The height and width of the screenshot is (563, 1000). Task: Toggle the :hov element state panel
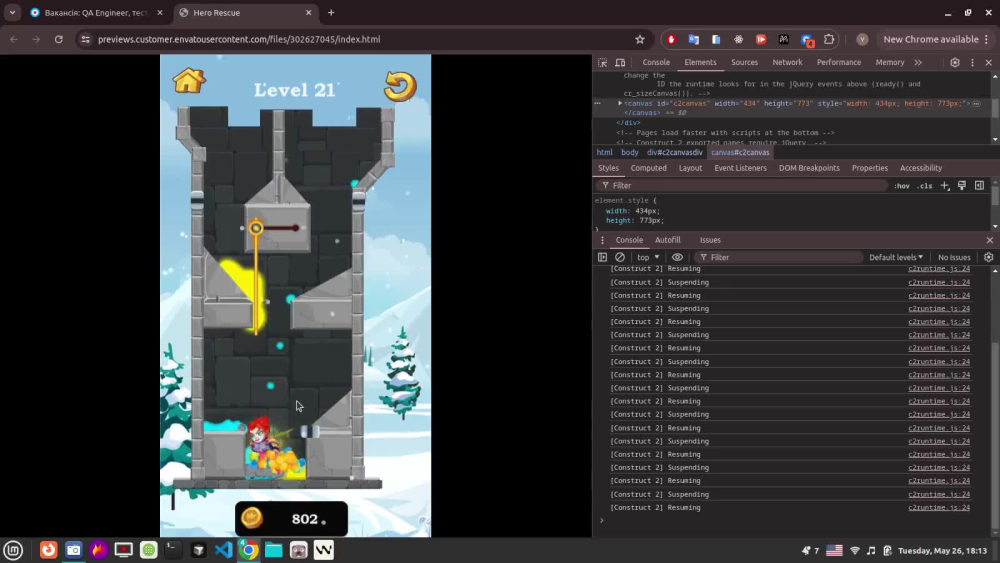[901, 186]
